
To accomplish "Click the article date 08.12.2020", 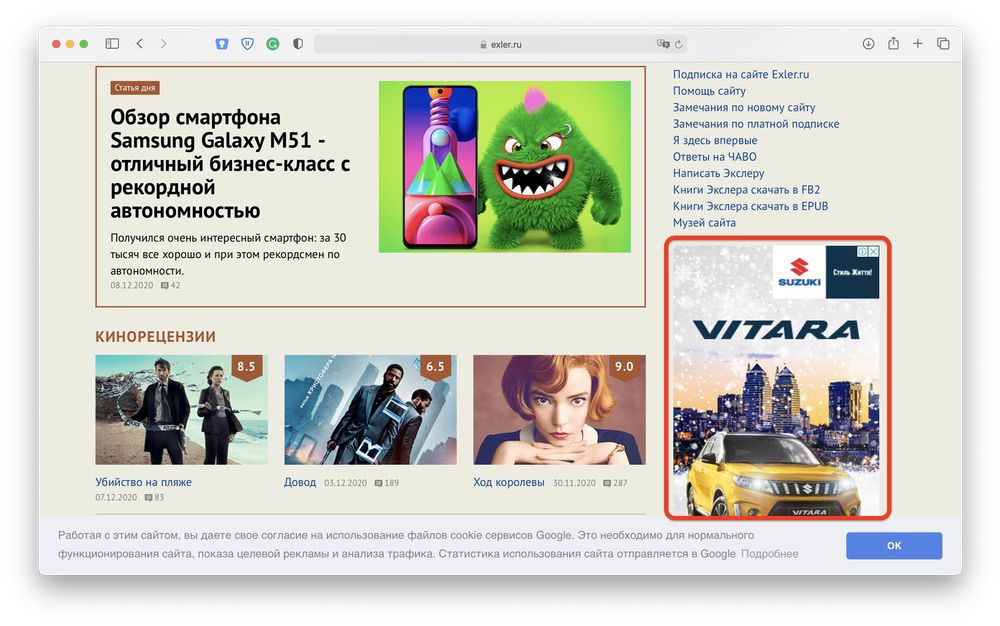I will pyautogui.click(x=132, y=285).
